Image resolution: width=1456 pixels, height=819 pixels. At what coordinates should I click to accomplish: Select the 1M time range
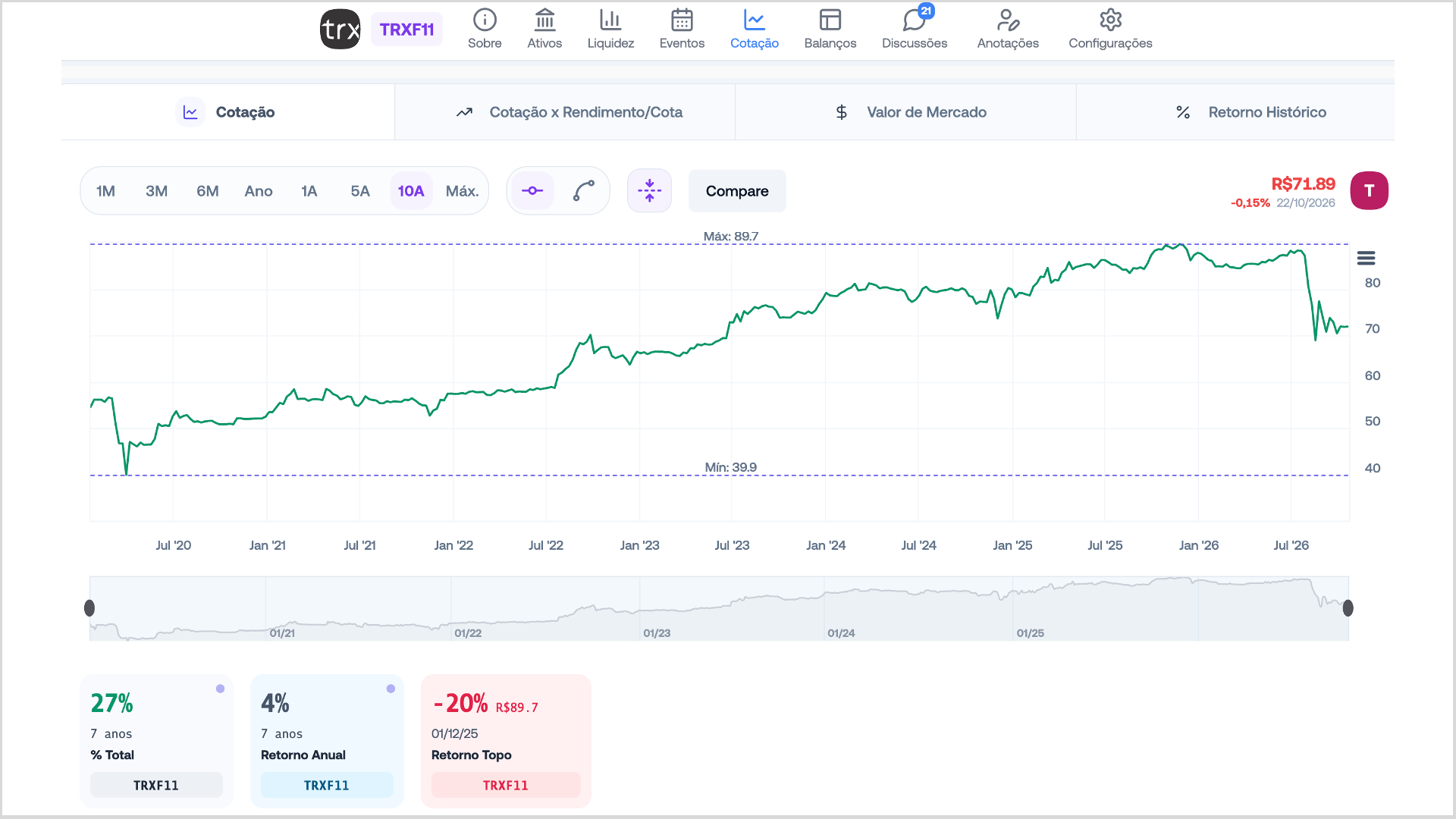(x=105, y=191)
